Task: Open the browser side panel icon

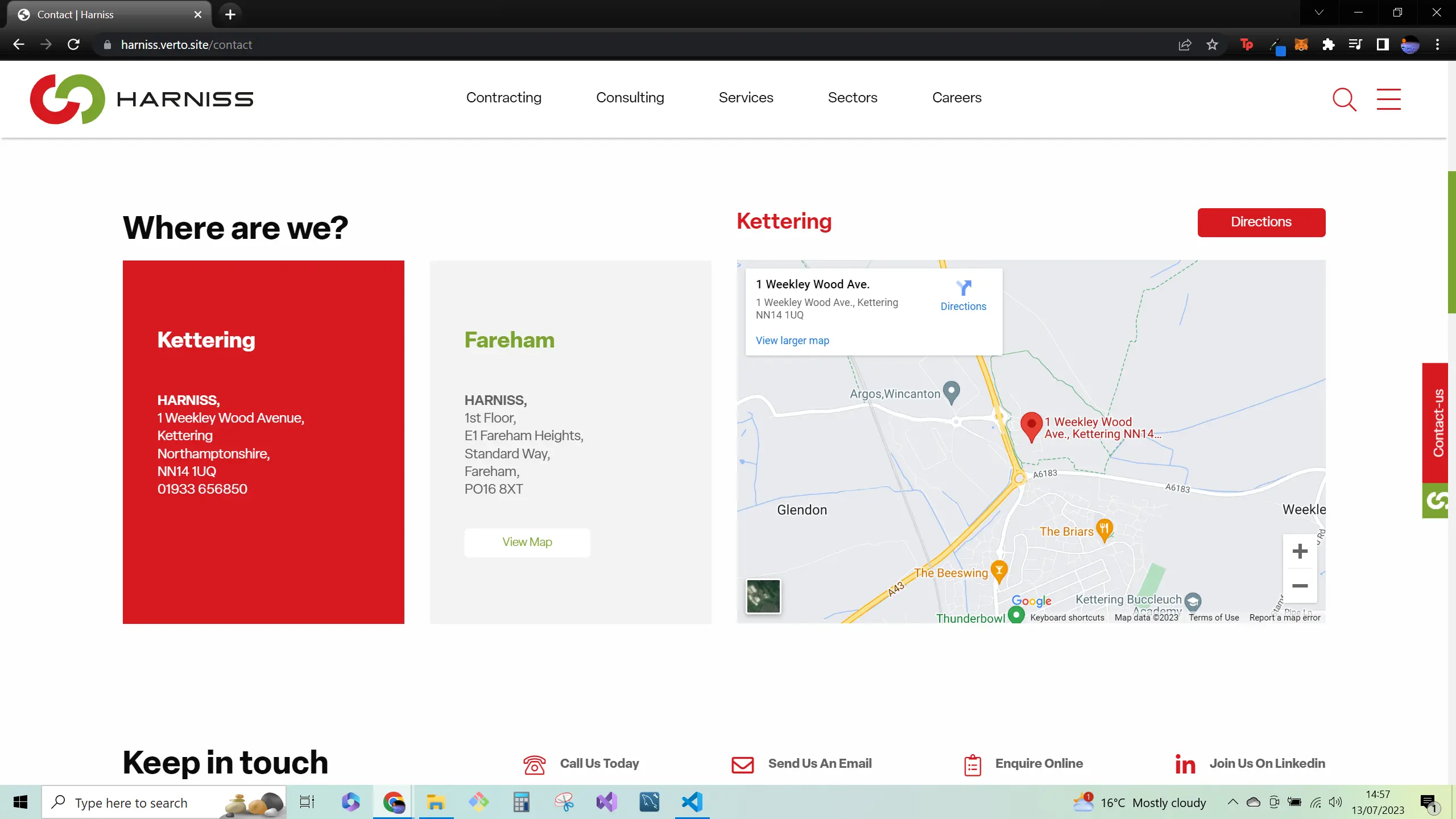Action: pos(1383,44)
